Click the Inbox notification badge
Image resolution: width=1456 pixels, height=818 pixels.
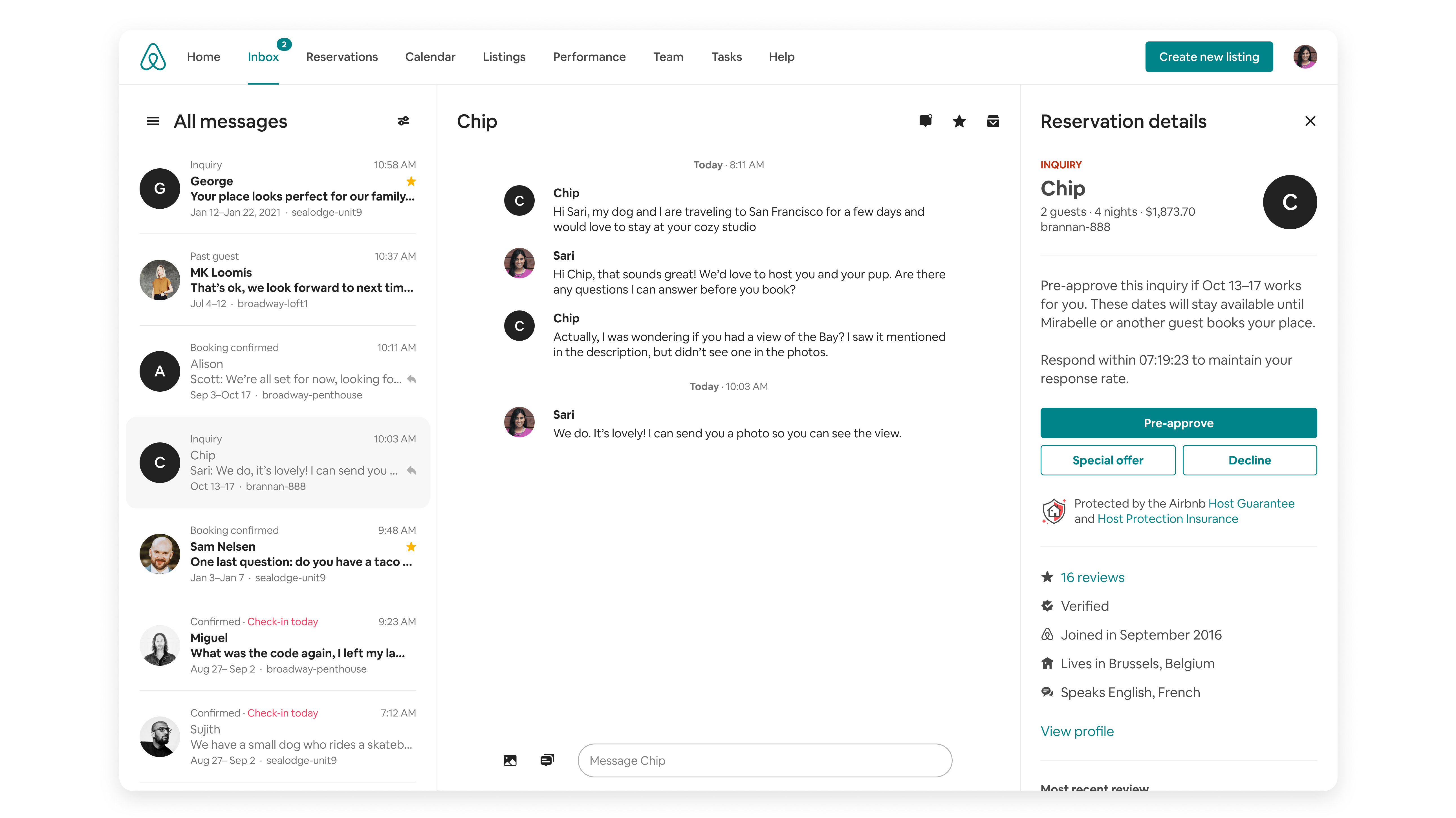pyautogui.click(x=284, y=44)
